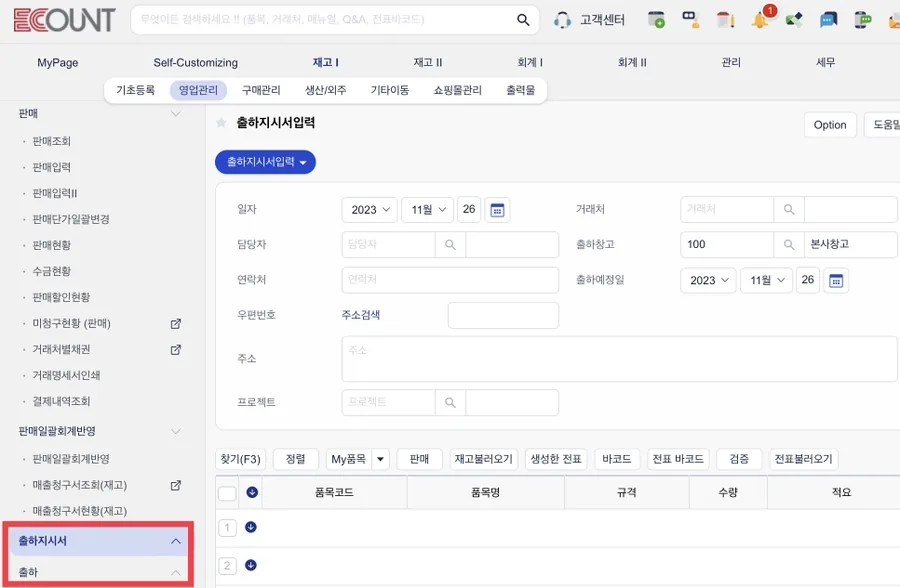The height and width of the screenshot is (588, 900).
Task: Open the 11월 month dropdown for 출하예정일
Action: (x=767, y=281)
